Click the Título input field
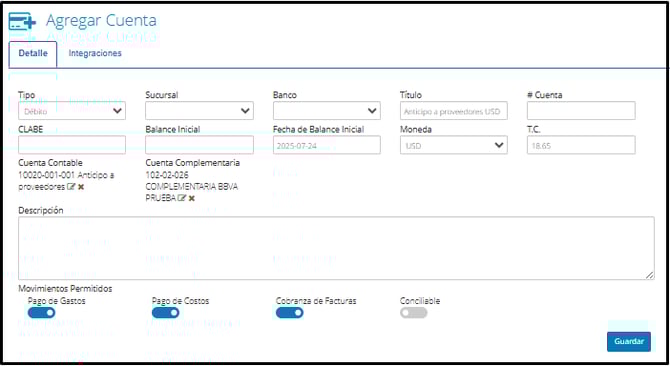 point(454,111)
